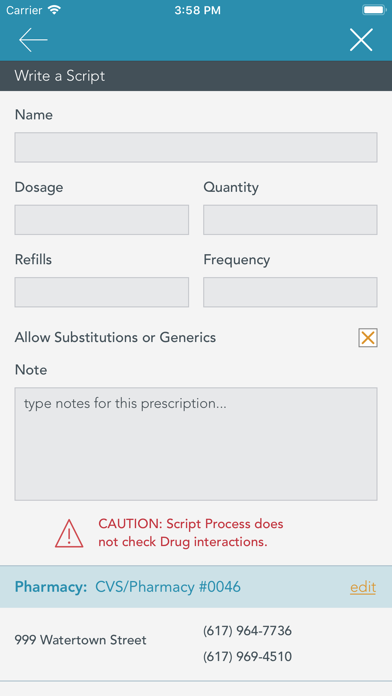Viewport: 392px width, 696px height.
Task: Select the 999 Watertown Street address
Action: (x=80, y=640)
